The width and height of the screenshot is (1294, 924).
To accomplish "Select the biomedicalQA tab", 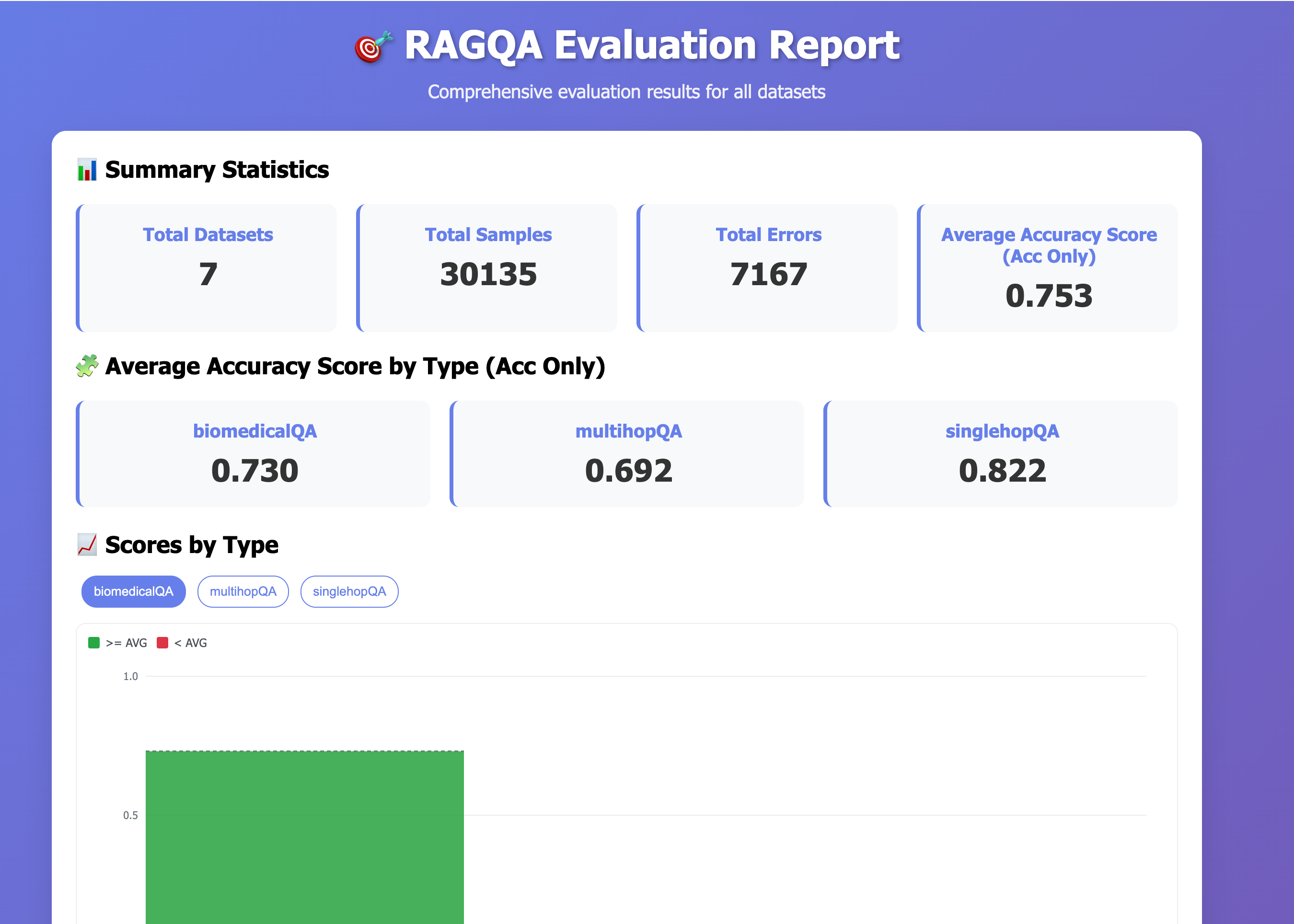I will 134,591.
